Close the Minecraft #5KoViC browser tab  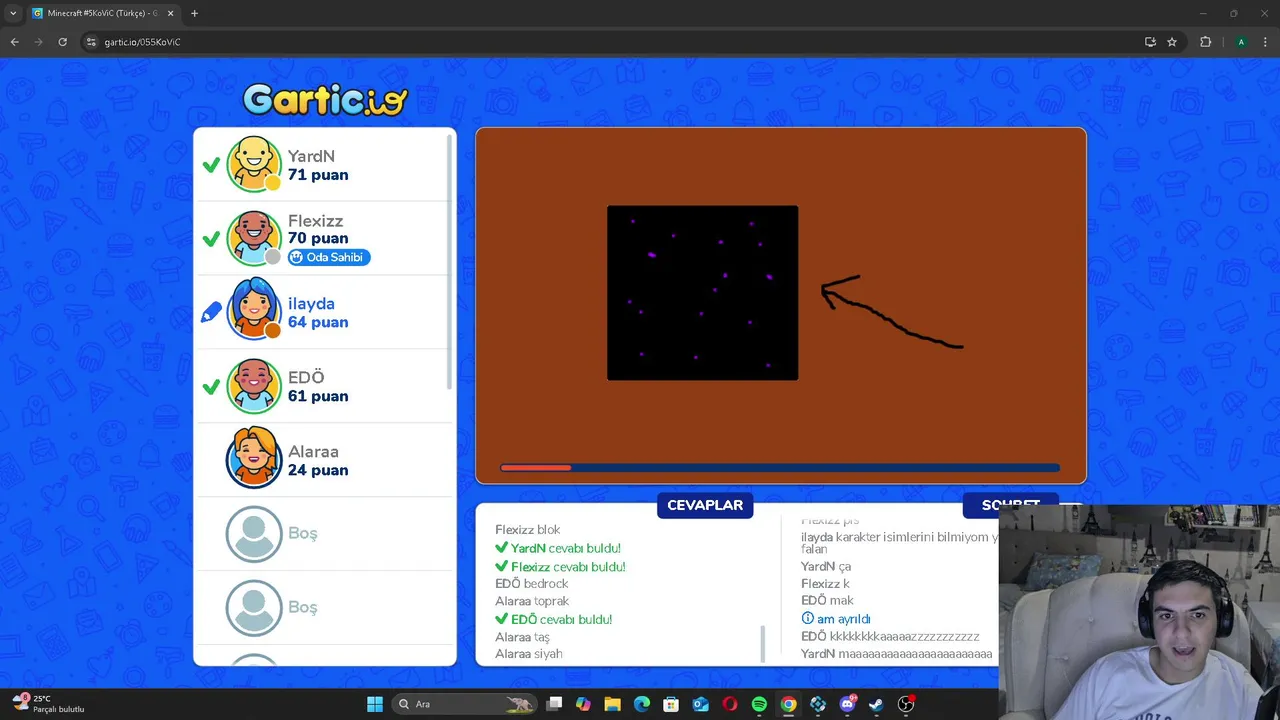tap(170, 13)
